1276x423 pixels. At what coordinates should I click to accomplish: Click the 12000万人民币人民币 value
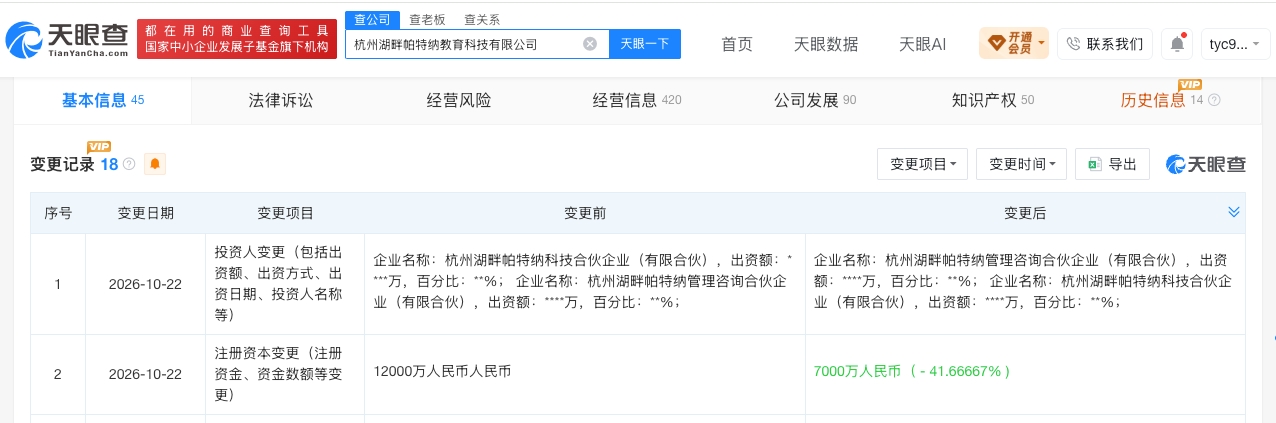(x=442, y=371)
